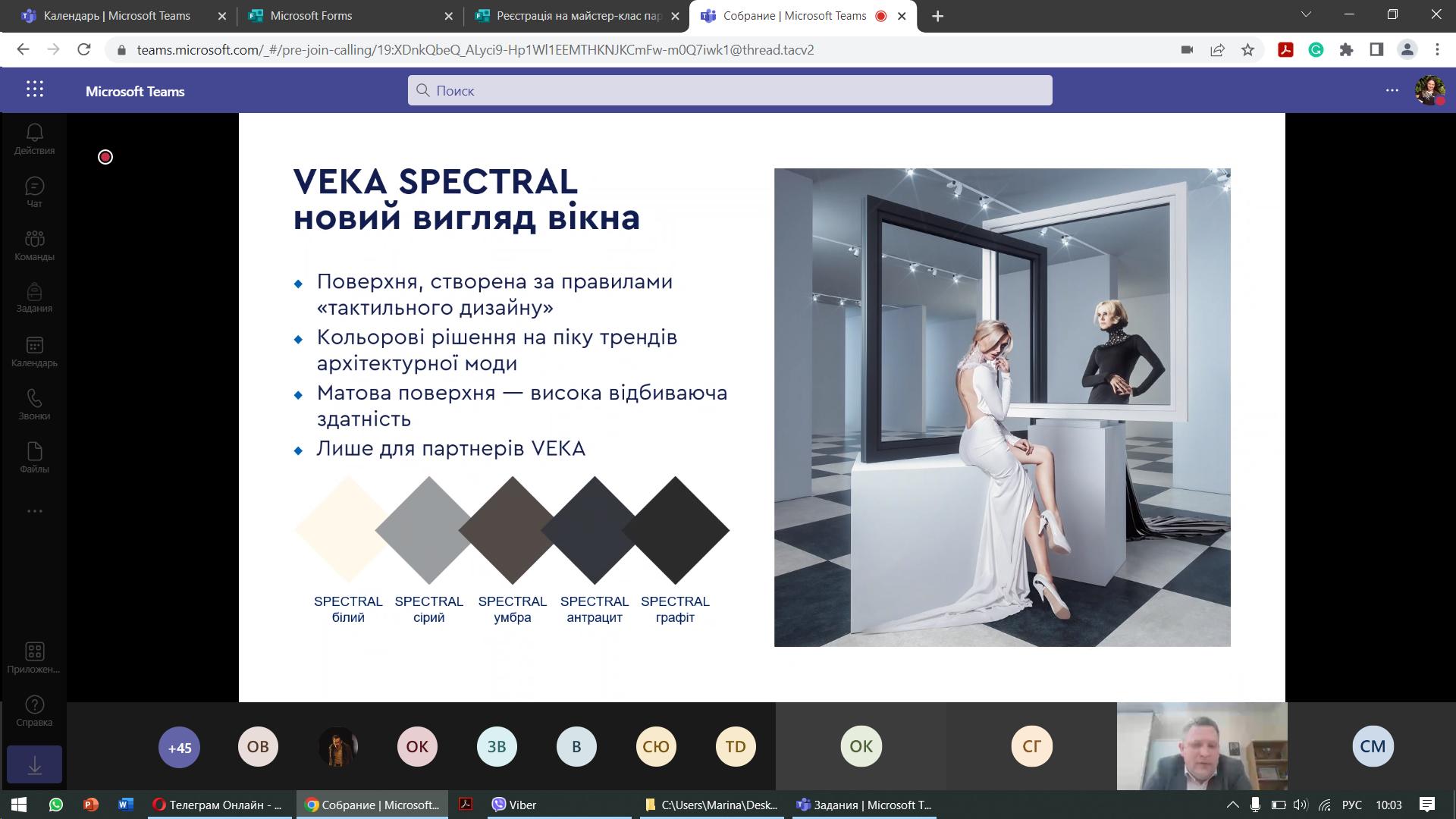Viewport: 1456px width, 819px height.
Task: Open the Chat section in sidebar
Action: [34, 193]
